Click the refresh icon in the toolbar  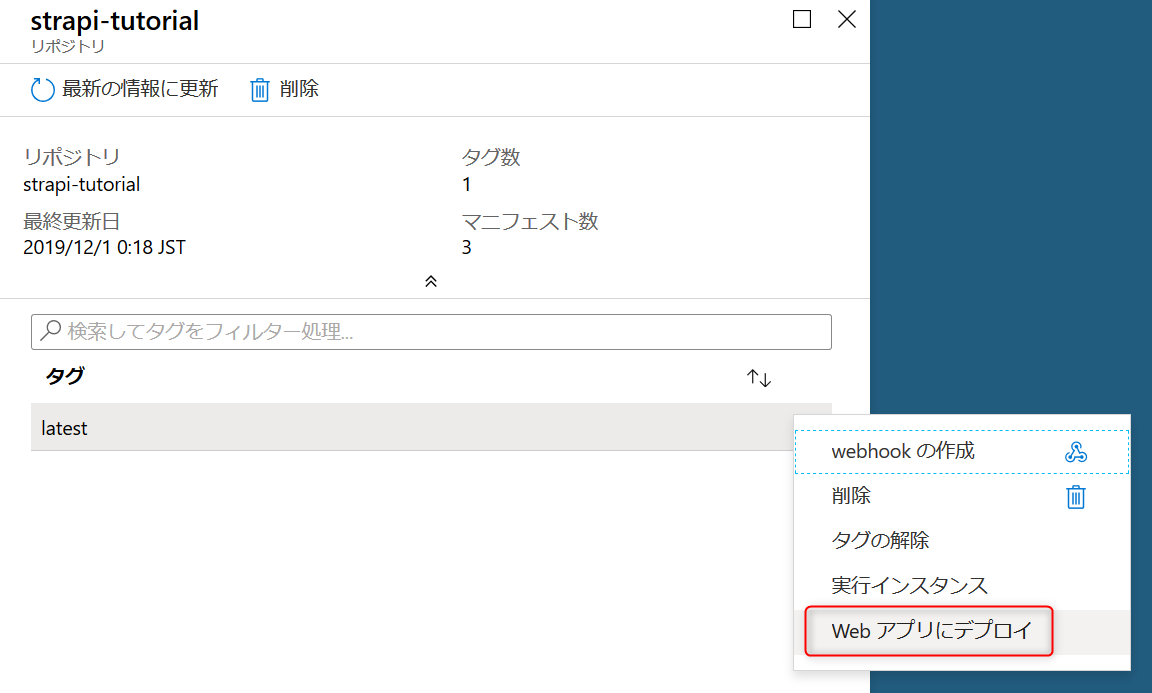(42, 89)
